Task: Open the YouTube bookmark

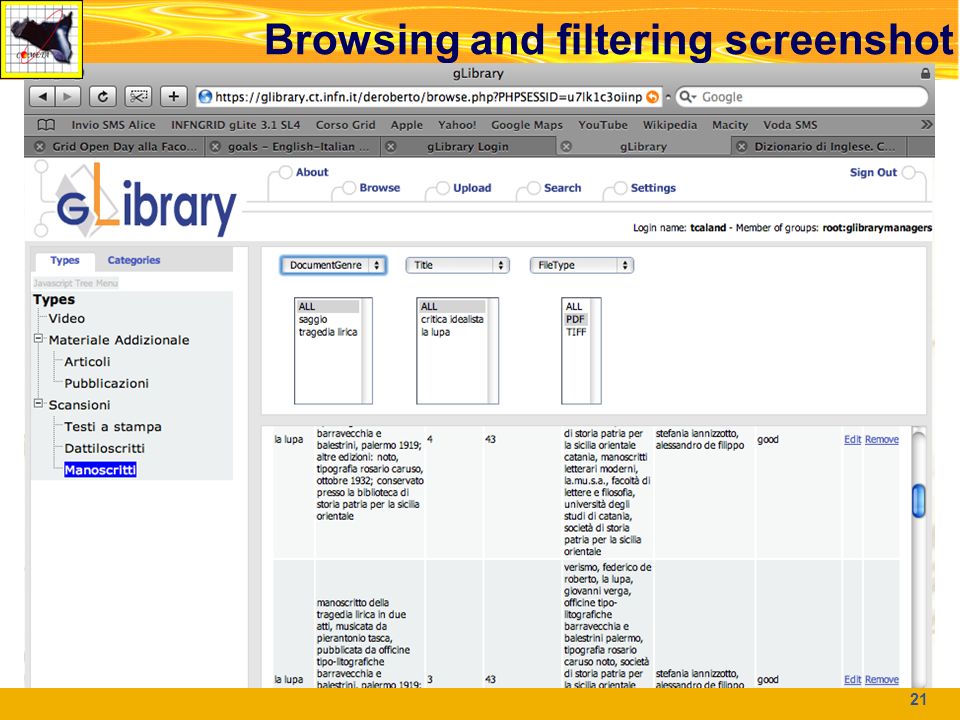Action: point(602,125)
